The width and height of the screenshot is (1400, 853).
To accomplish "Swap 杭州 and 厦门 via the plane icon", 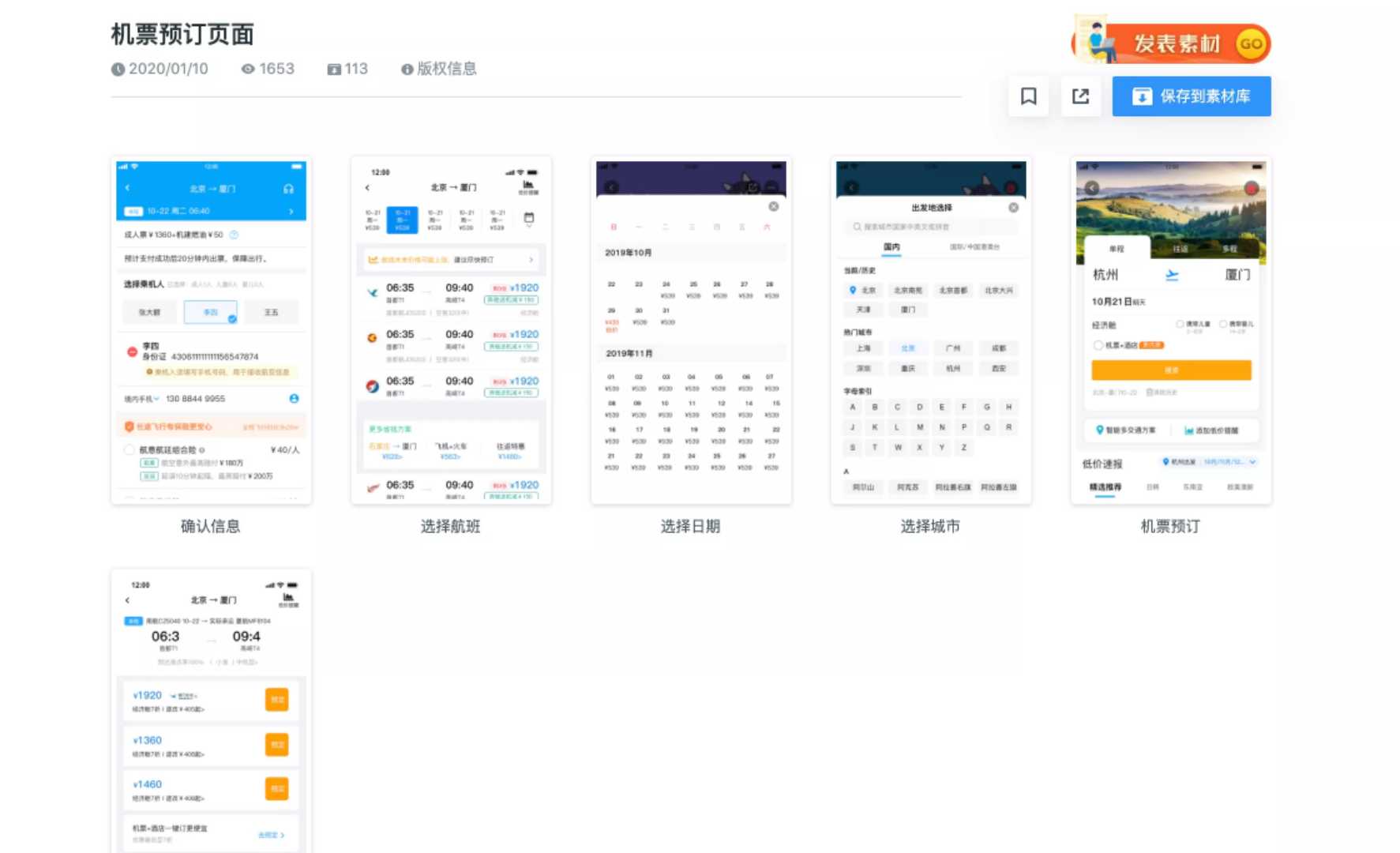I will coord(1172,274).
